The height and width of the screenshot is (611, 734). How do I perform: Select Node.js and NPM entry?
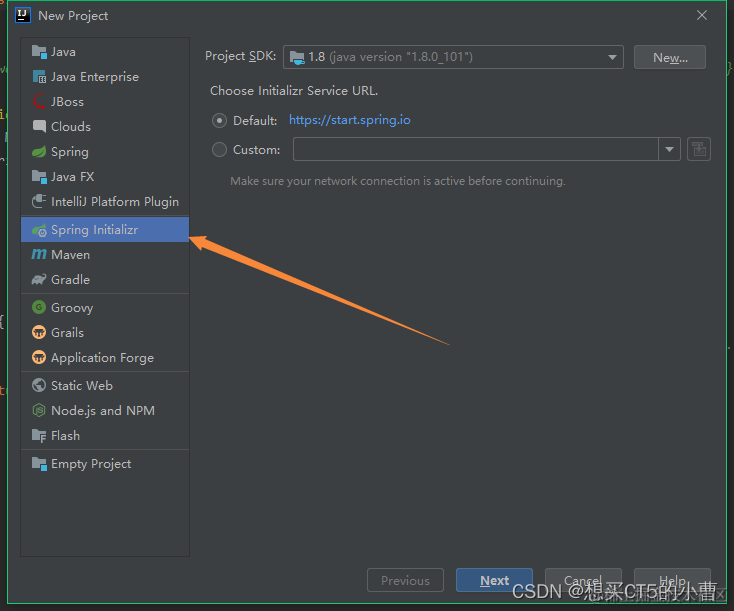105,411
